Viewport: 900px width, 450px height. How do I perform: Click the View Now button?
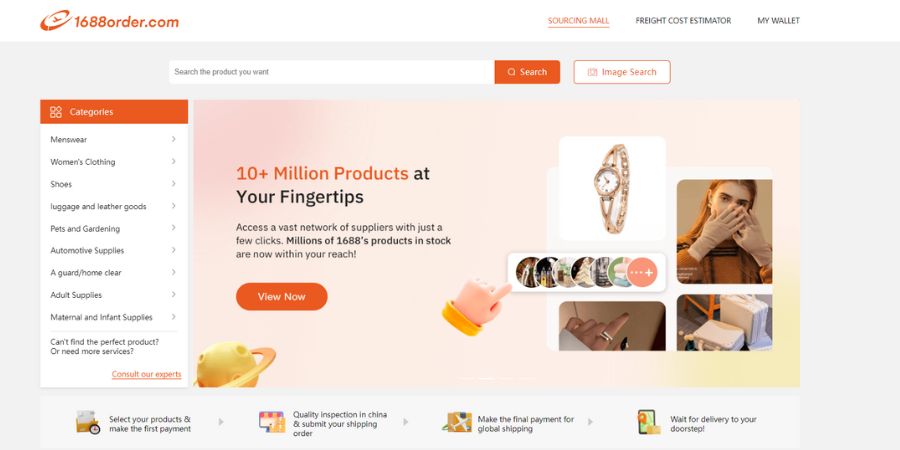click(x=282, y=297)
